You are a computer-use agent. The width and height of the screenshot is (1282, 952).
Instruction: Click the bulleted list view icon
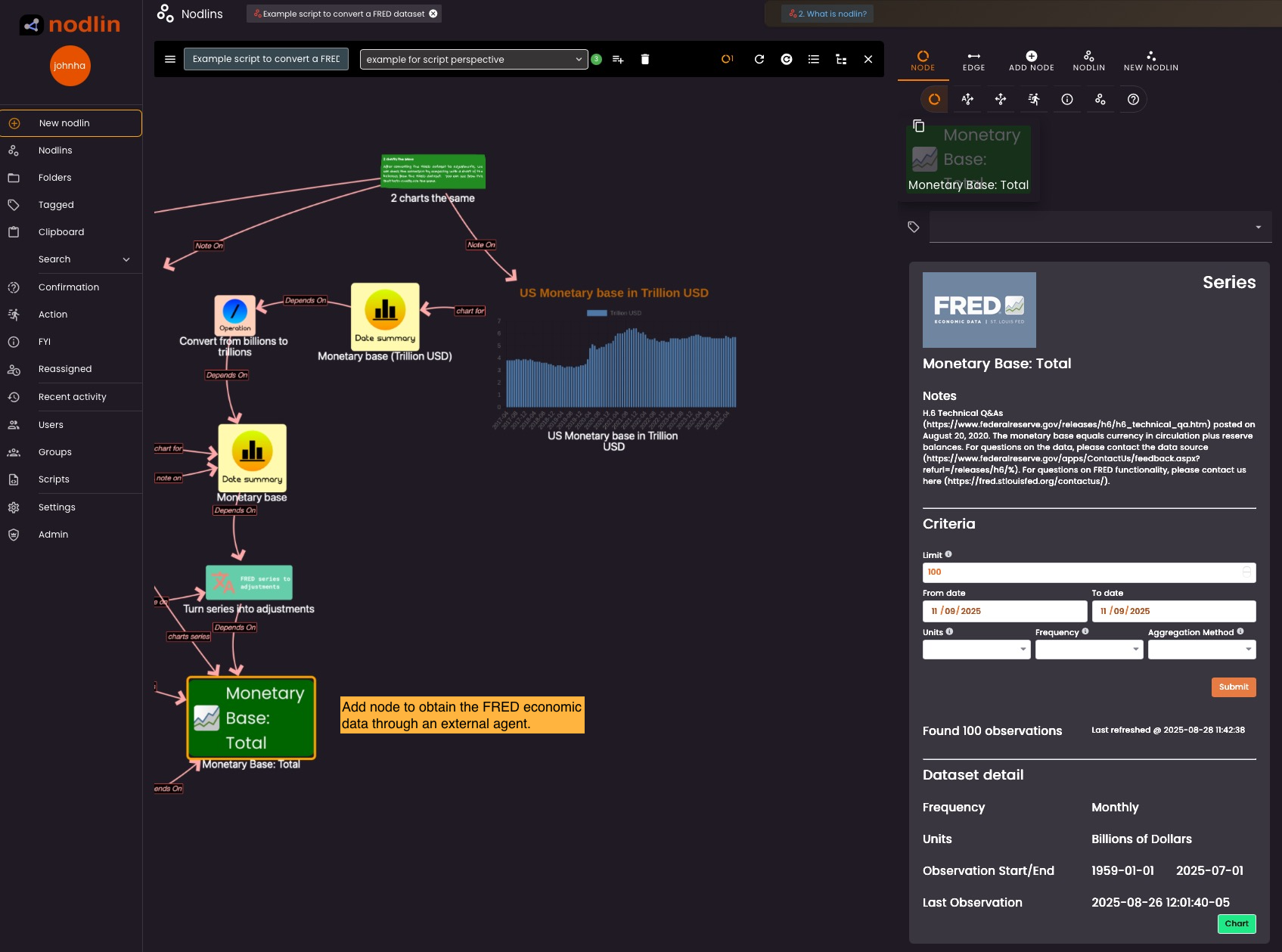click(x=814, y=59)
